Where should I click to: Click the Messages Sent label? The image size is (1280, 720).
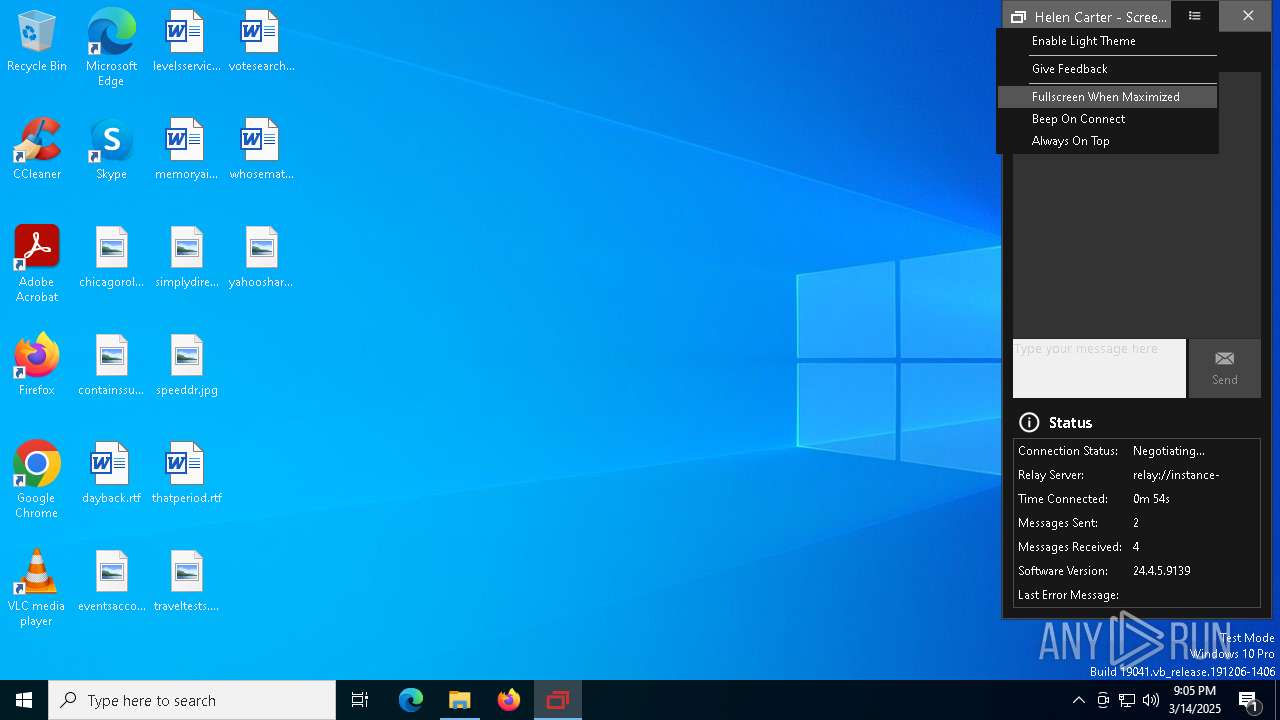pyautogui.click(x=1058, y=523)
